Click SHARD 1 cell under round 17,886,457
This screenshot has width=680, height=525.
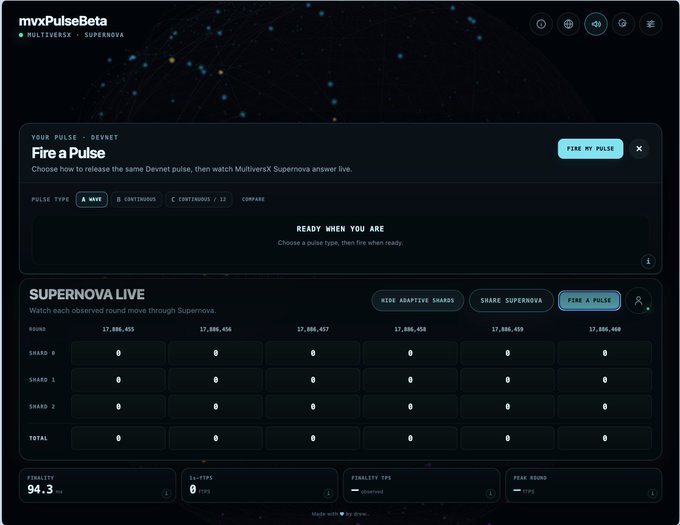click(x=313, y=380)
